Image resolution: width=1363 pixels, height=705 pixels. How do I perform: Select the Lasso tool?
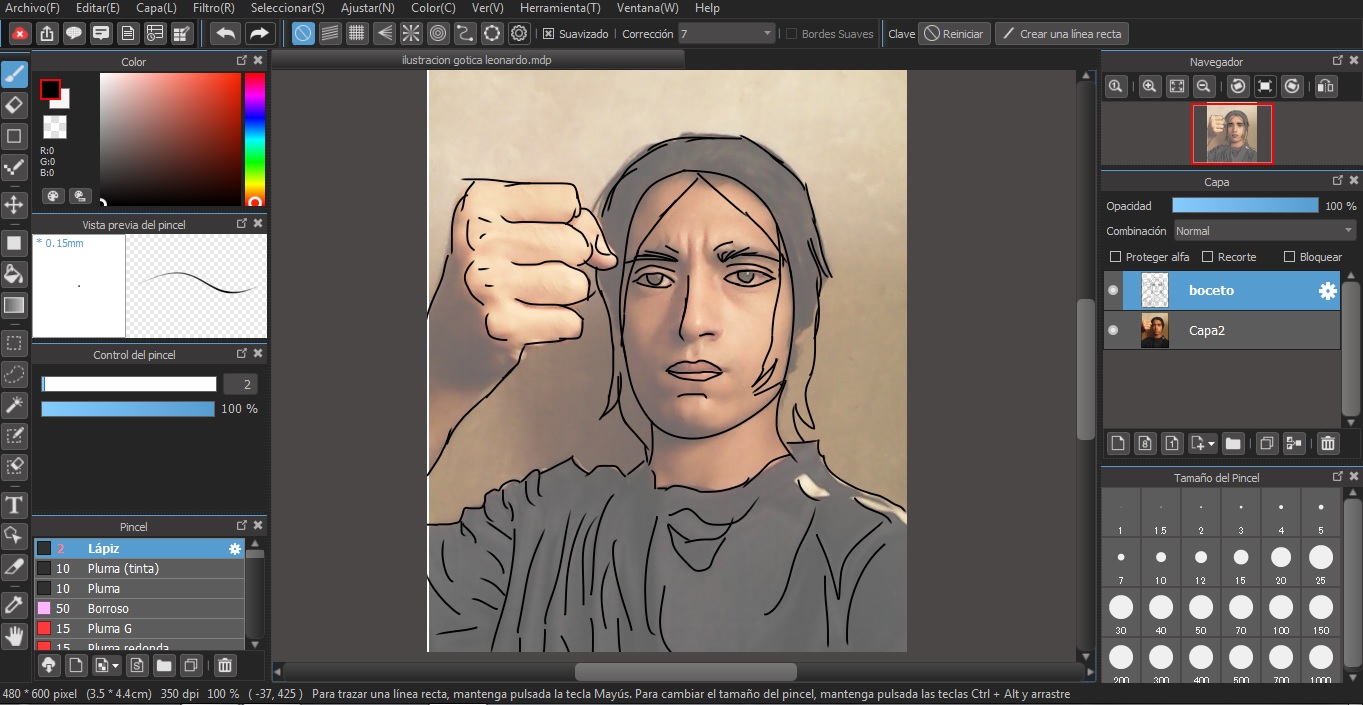[x=14, y=374]
